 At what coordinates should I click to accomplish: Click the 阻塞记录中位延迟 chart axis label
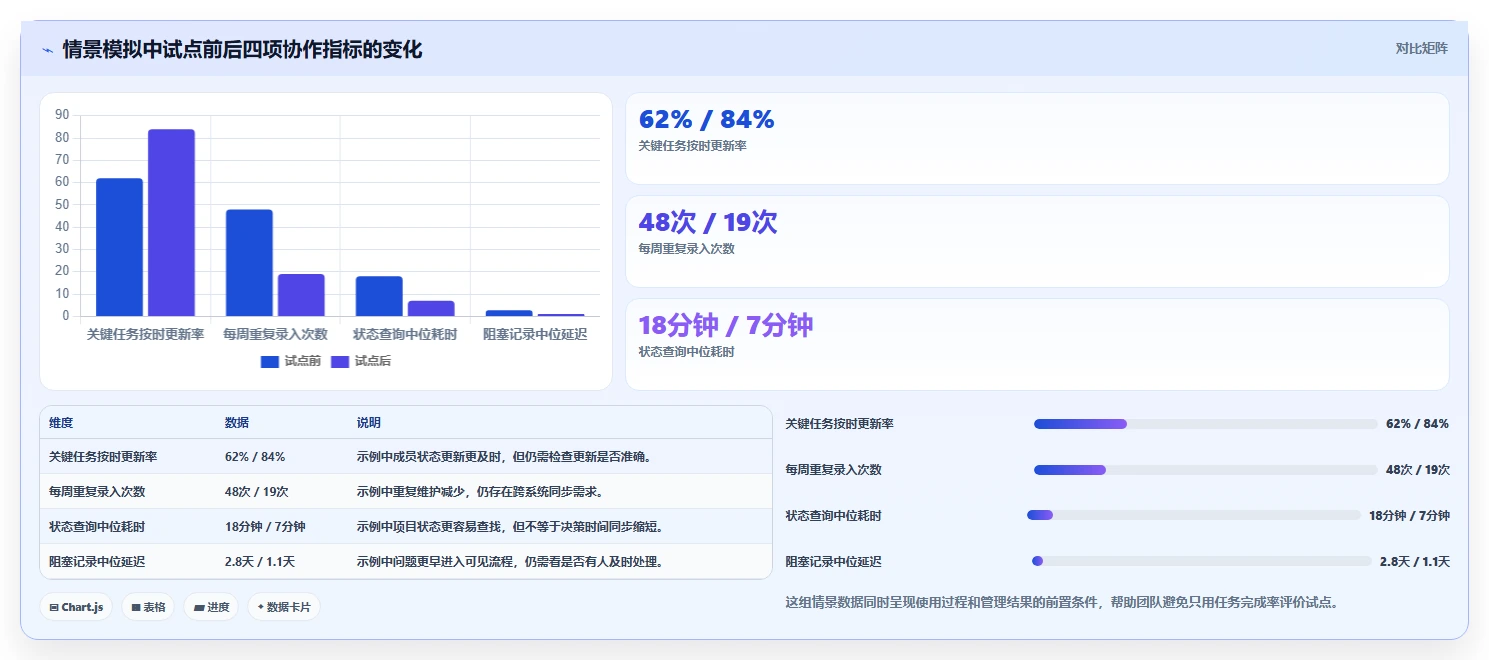(535, 334)
